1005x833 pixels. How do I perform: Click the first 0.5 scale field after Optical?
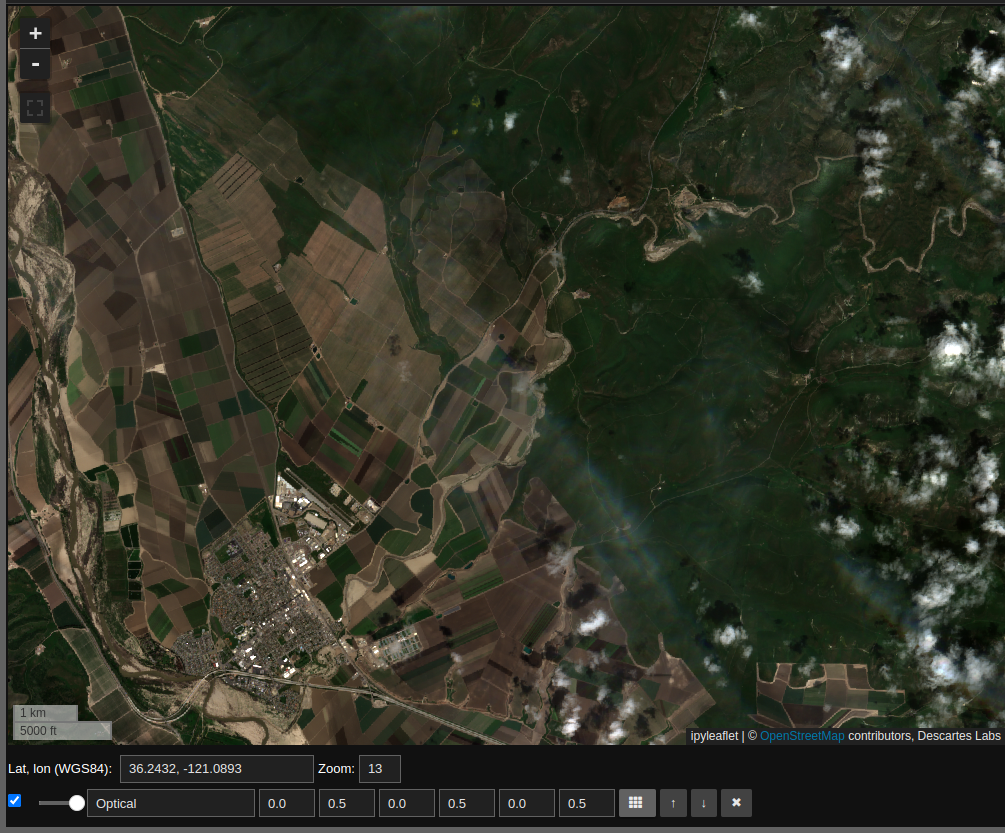(x=346, y=803)
